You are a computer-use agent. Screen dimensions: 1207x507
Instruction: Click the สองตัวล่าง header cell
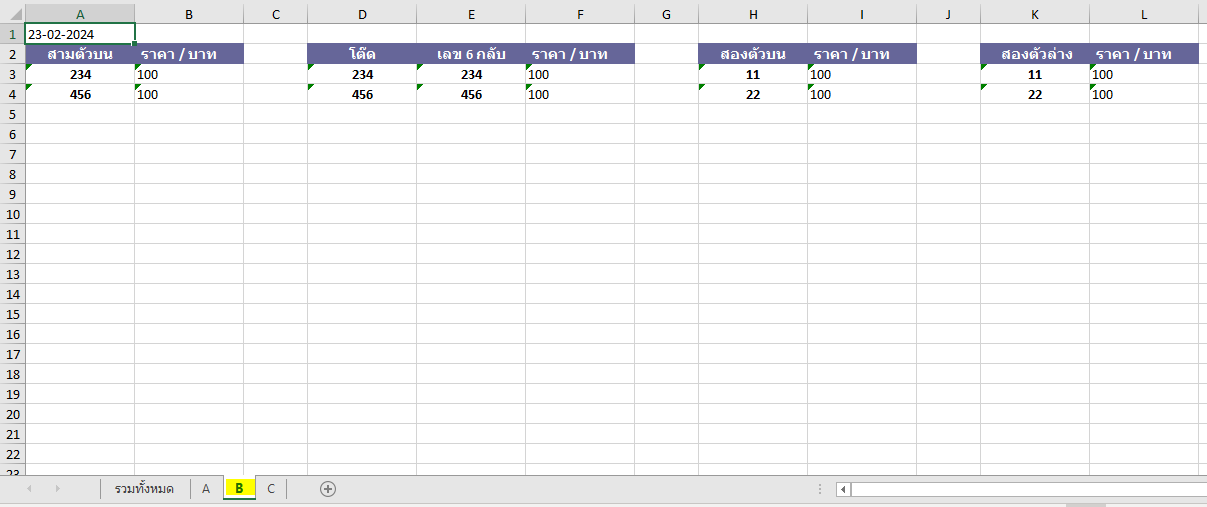1035,54
